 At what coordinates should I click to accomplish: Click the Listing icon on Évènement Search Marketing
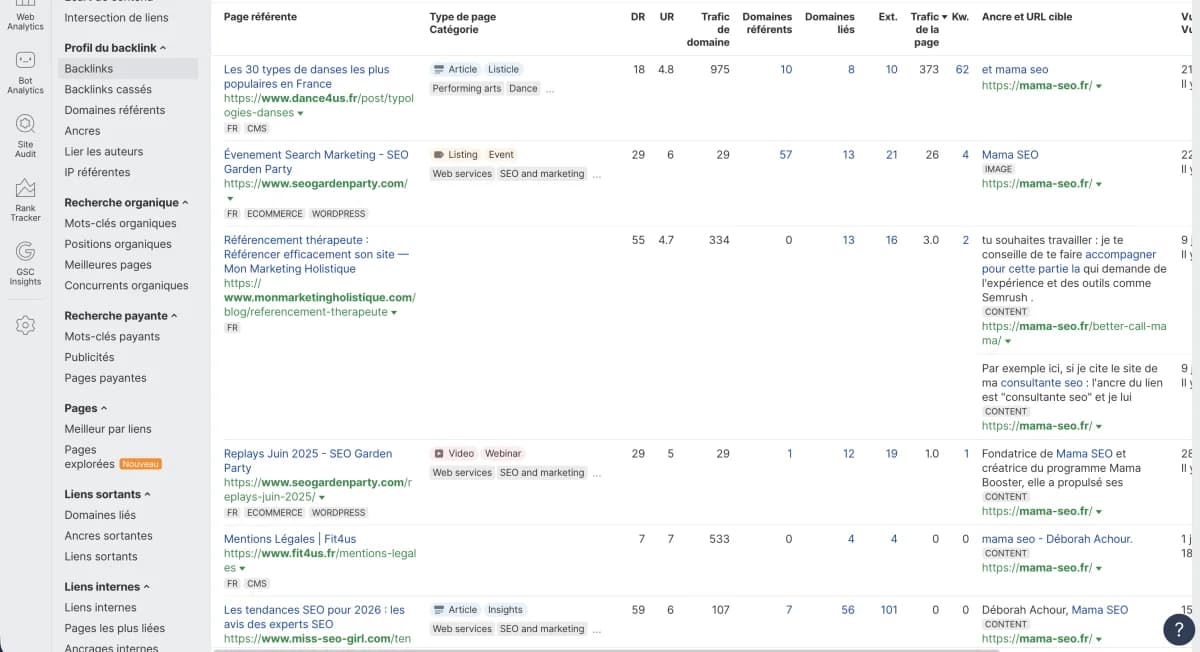coord(437,155)
